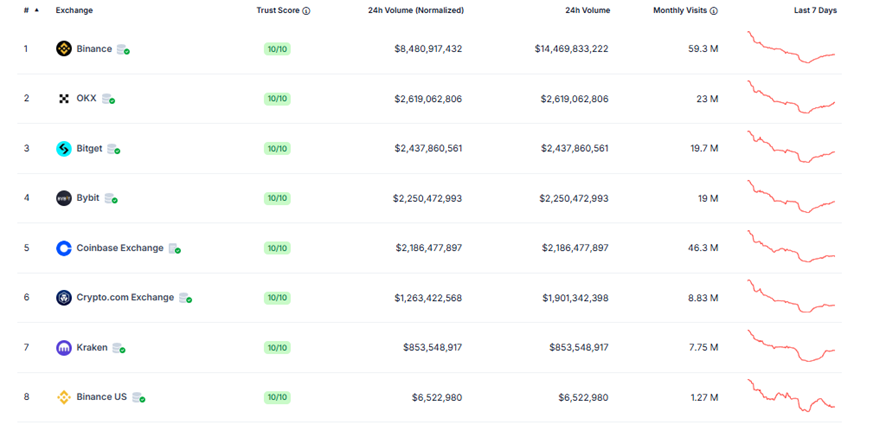The height and width of the screenshot is (425, 886).
Task: Open the Crypto.com Exchange link
Action: [125, 297]
